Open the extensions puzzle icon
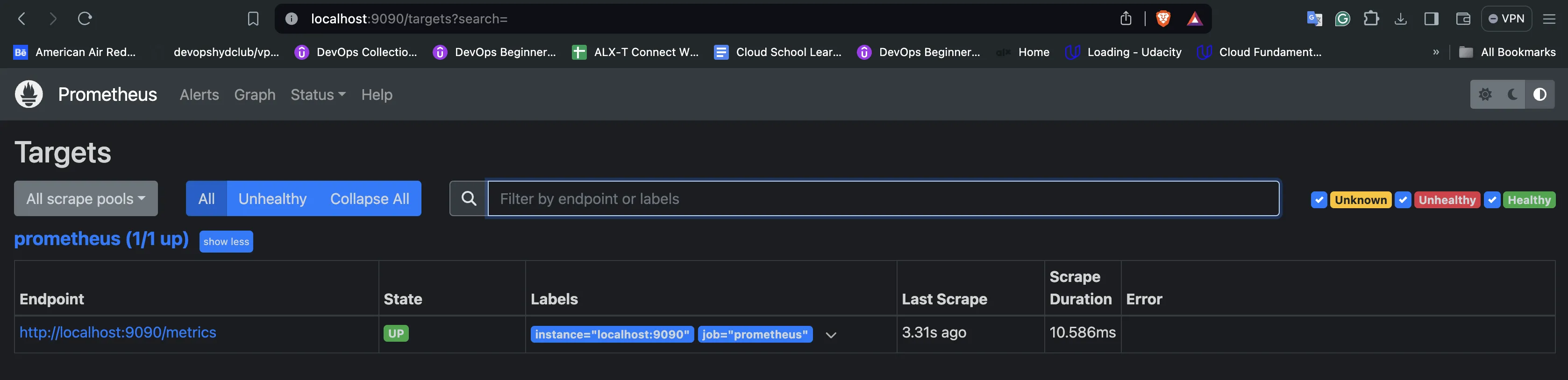This screenshot has width=1568, height=380. [1371, 19]
